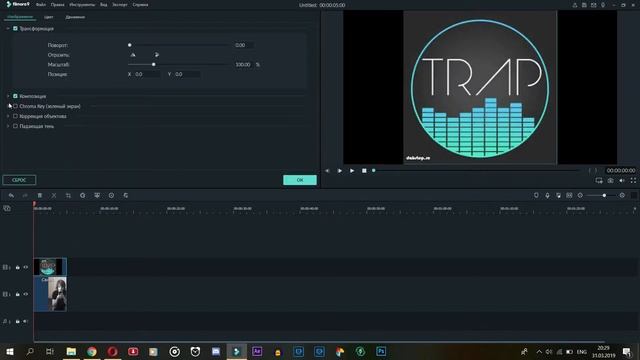Confirm with the OK button
The height and width of the screenshot is (360, 640).
tap(300, 180)
